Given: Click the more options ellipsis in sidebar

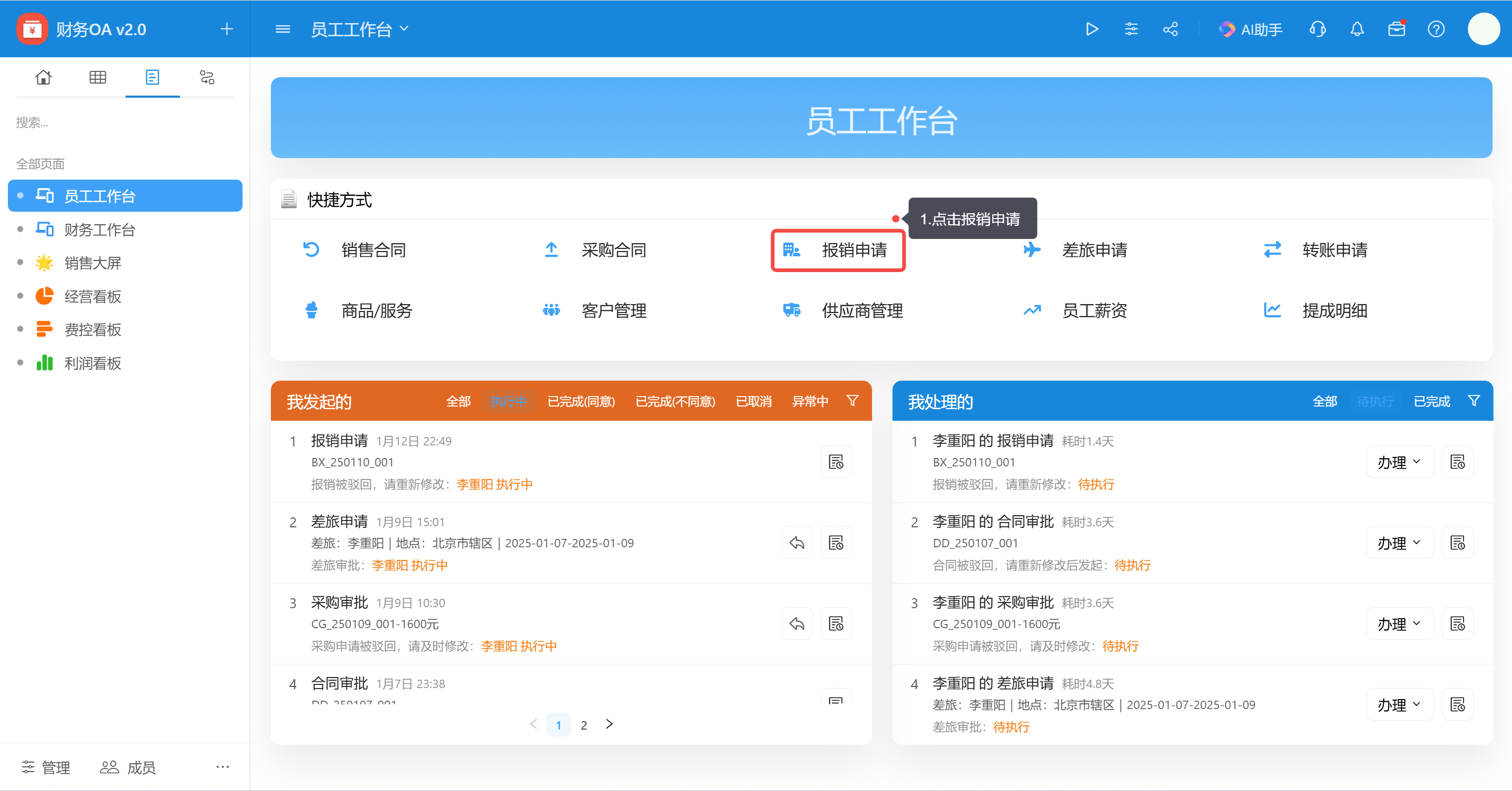Looking at the screenshot, I should point(223,766).
